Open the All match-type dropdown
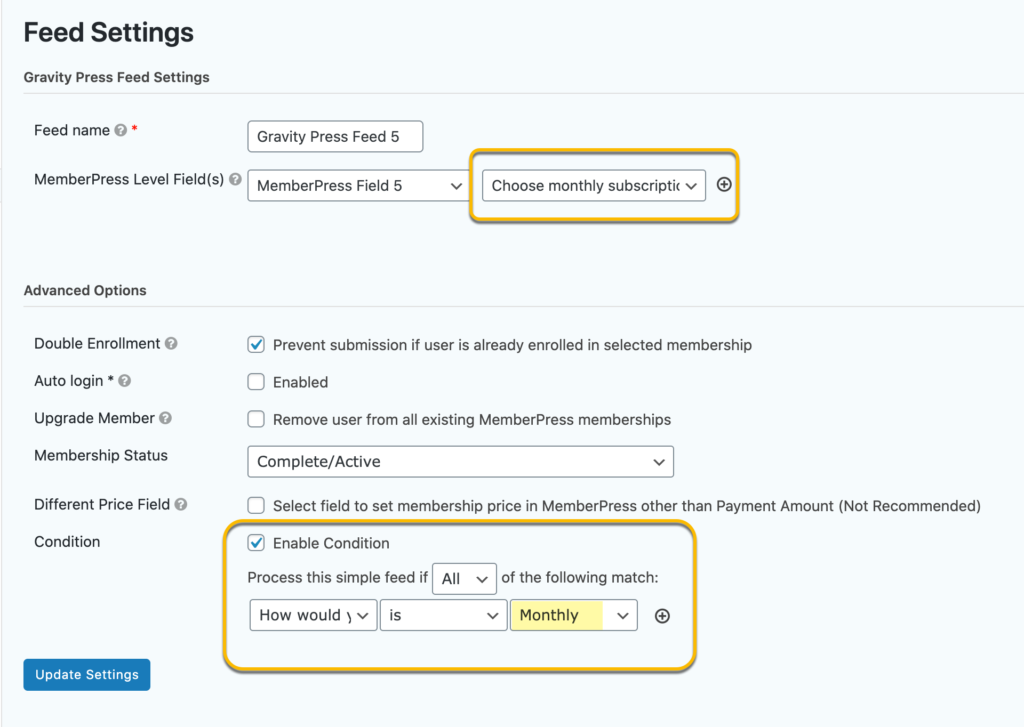Screen dimensions: 1024x727 coord(464,579)
